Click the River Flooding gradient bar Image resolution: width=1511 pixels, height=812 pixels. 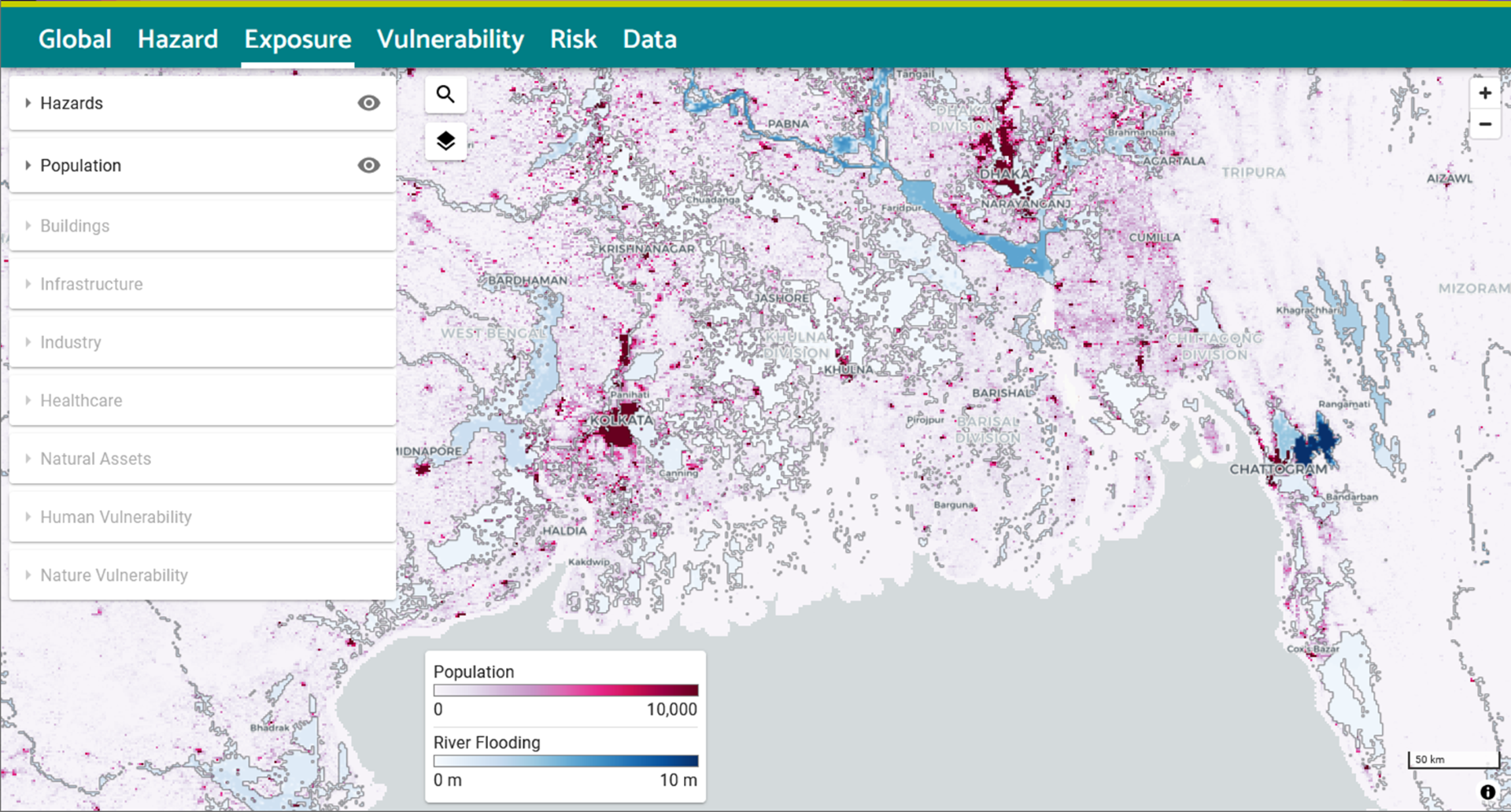(566, 761)
